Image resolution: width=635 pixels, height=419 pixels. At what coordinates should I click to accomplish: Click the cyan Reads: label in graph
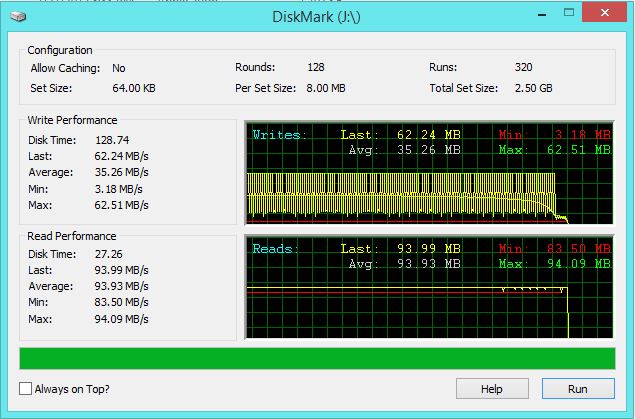click(276, 249)
